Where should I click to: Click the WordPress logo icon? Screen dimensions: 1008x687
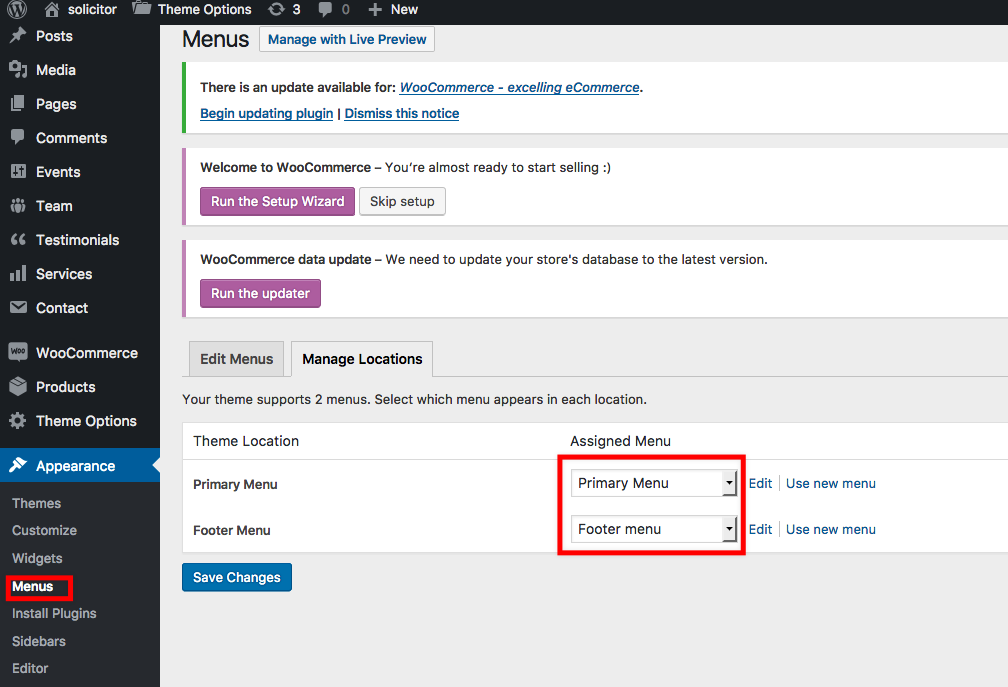[x=17, y=9]
